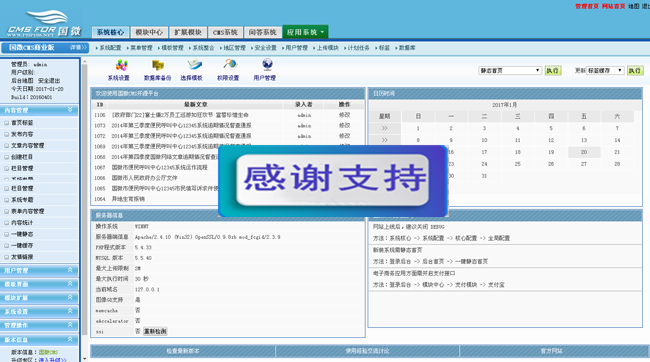Screen dimensions: 650x362
Task: Open the 选择模板 shortcut icon
Action: [192, 70]
